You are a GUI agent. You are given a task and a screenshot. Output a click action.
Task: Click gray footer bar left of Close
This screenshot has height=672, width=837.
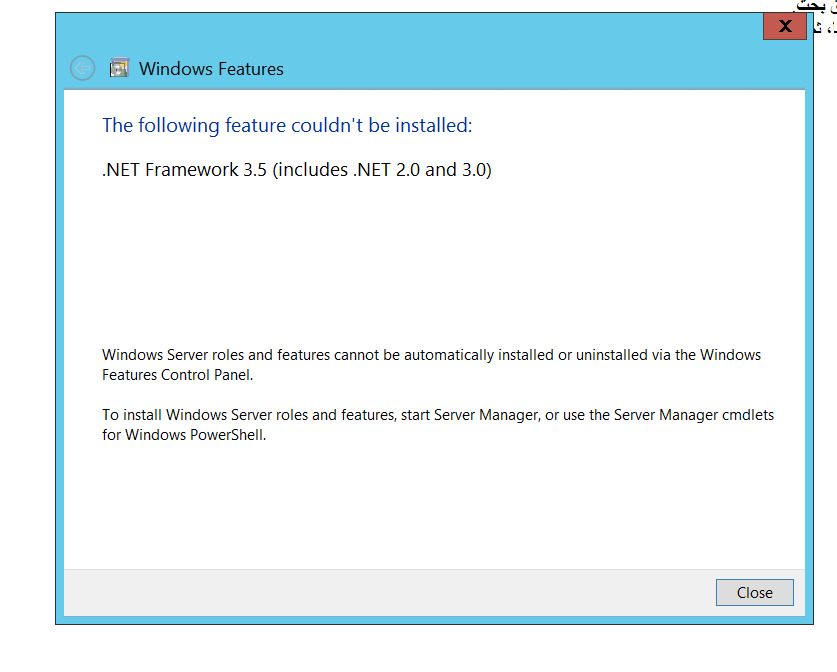point(380,592)
